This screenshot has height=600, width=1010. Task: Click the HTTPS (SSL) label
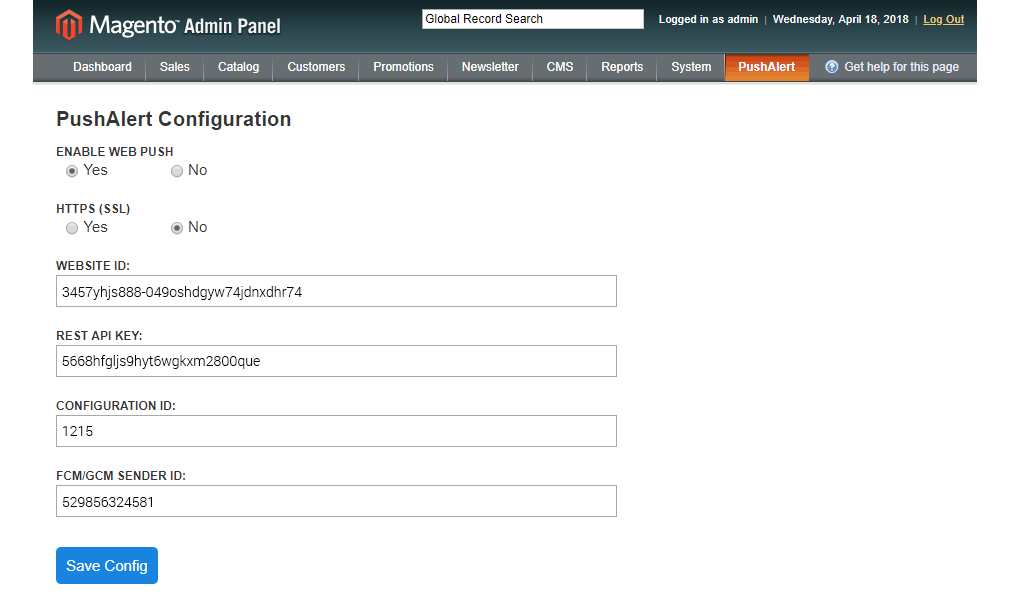(93, 209)
